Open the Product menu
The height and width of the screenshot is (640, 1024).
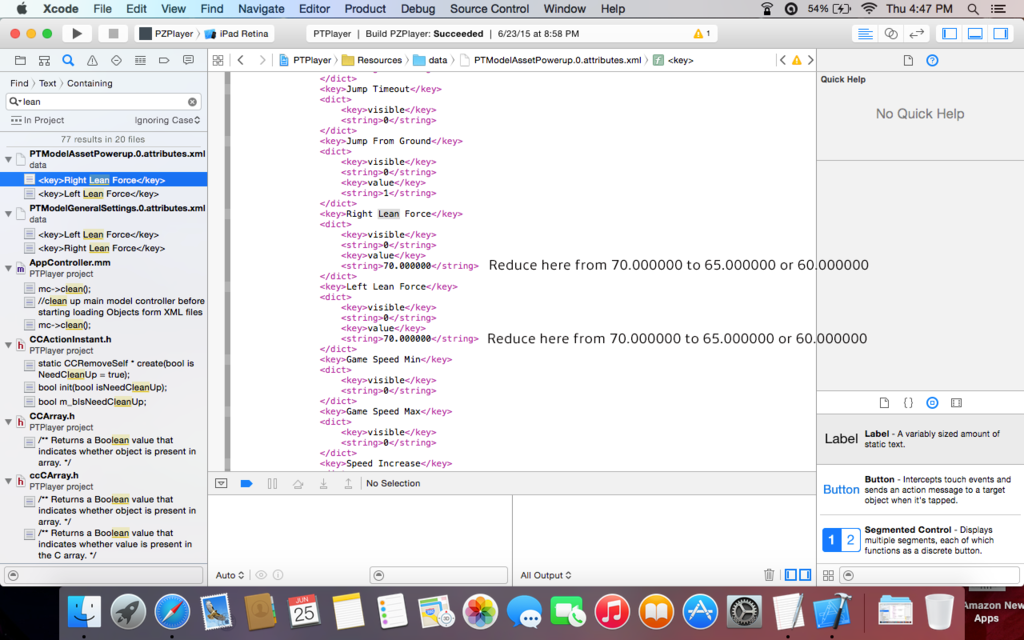(365, 9)
